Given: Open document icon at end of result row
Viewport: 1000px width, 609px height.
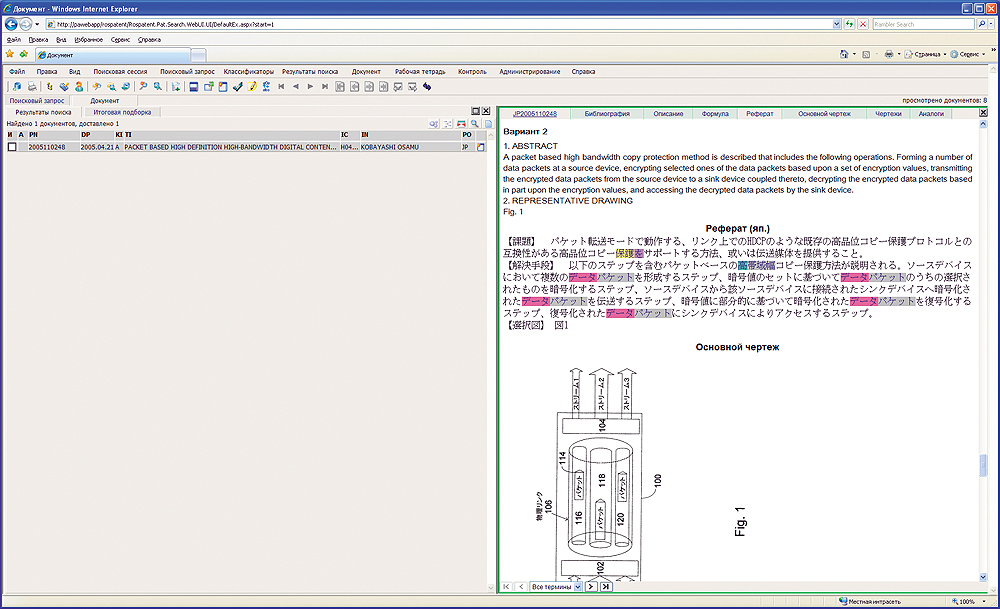Looking at the screenshot, I should coord(479,147).
